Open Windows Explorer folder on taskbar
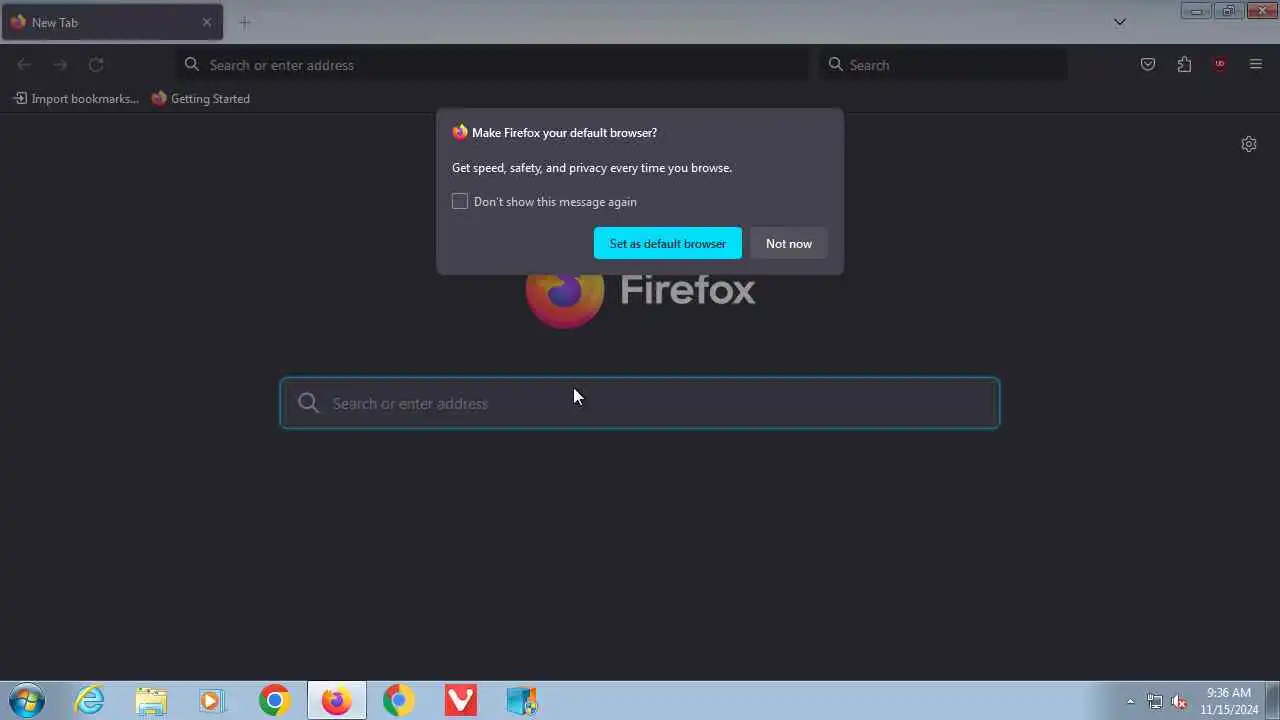 click(x=151, y=700)
